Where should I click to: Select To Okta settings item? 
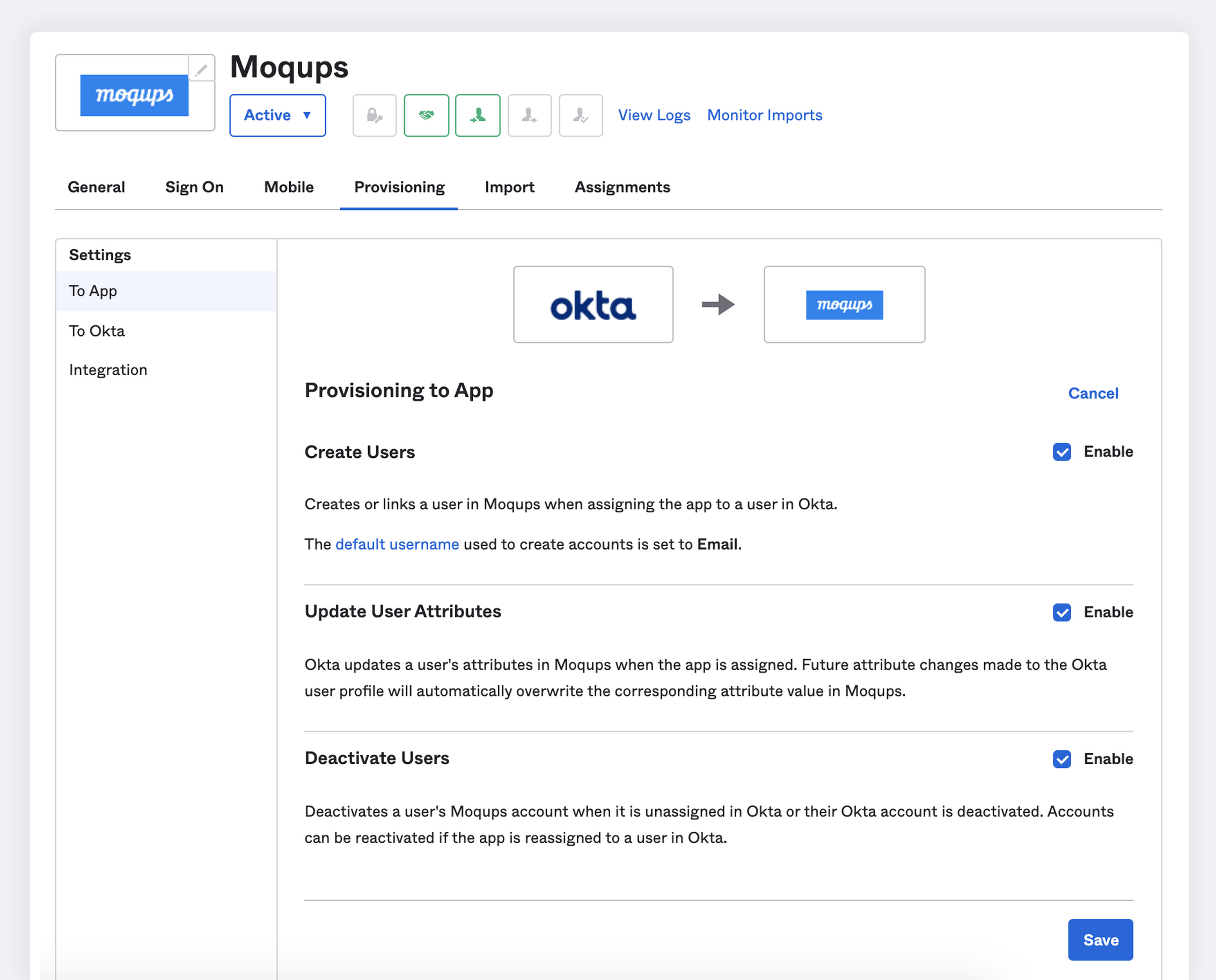tap(97, 331)
